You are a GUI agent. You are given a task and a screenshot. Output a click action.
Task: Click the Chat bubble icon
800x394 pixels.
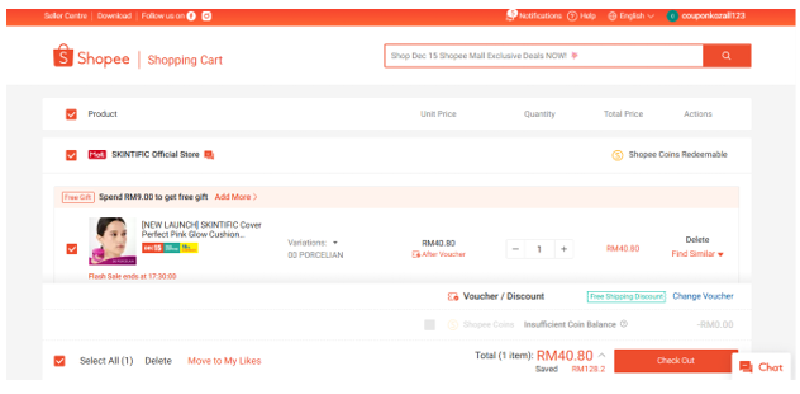(746, 367)
